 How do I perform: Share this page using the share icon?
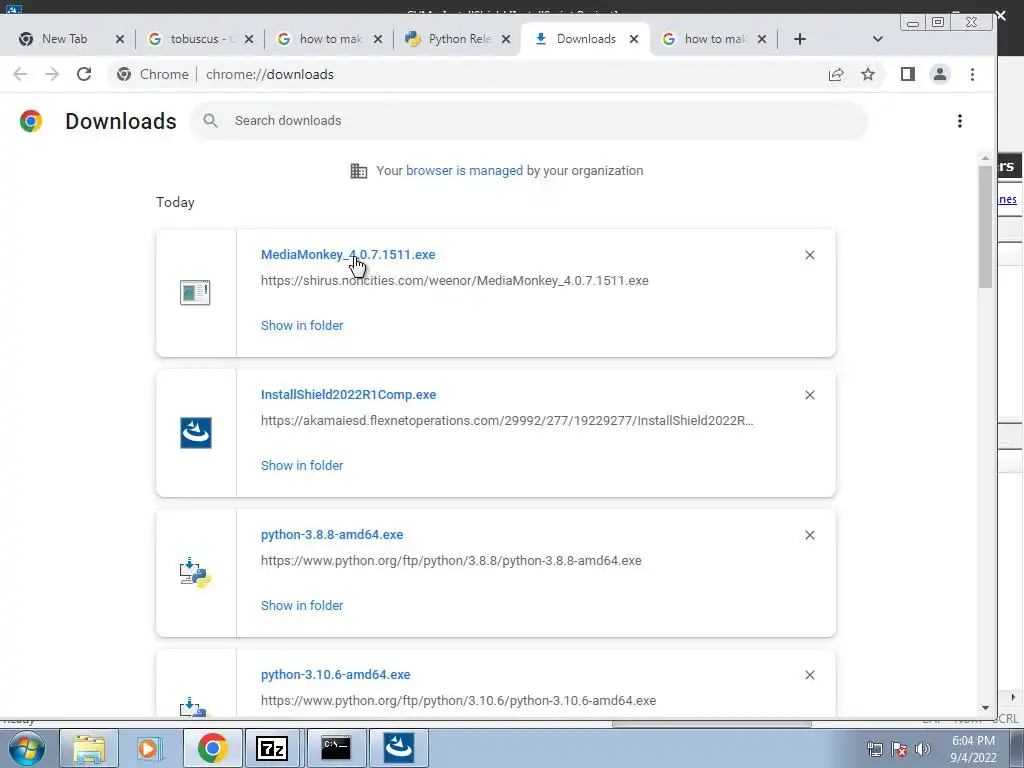pyautogui.click(x=836, y=74)
